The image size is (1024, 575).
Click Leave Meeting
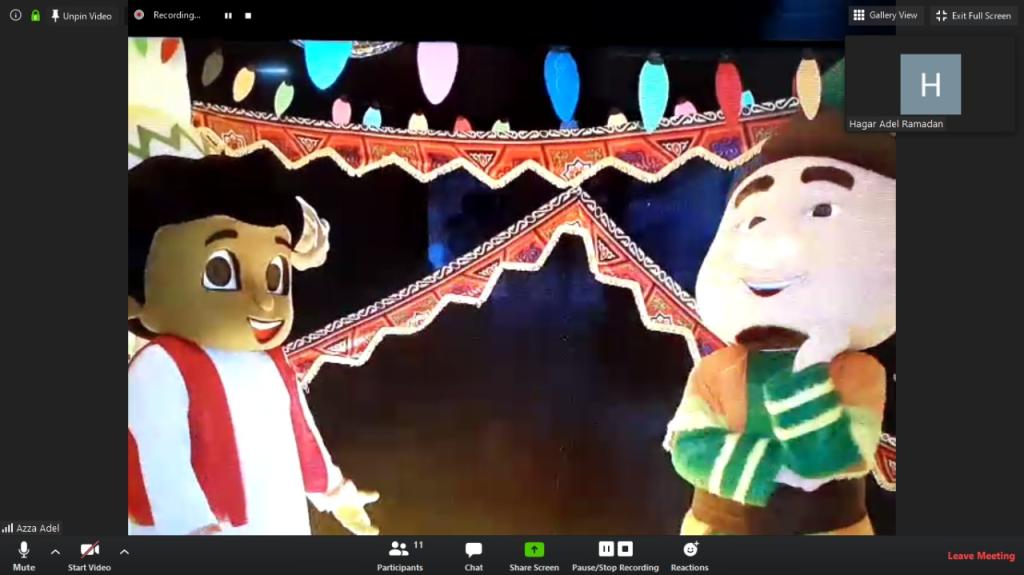coord(981,556)
